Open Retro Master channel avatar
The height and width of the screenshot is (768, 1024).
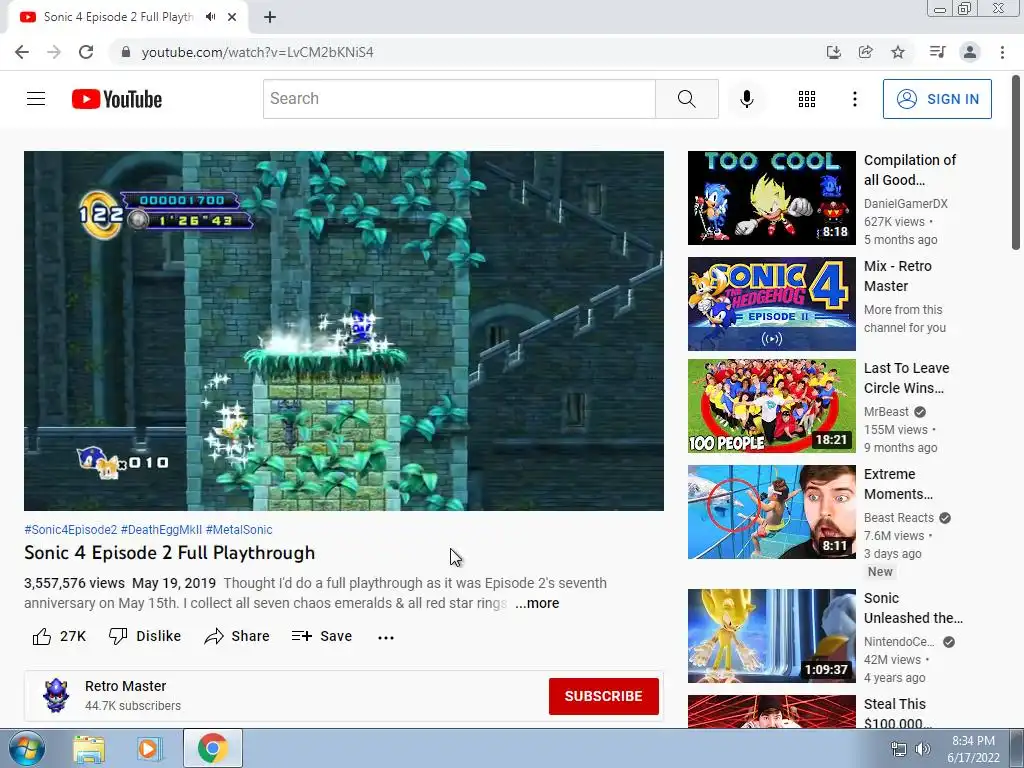coord(56,696)
